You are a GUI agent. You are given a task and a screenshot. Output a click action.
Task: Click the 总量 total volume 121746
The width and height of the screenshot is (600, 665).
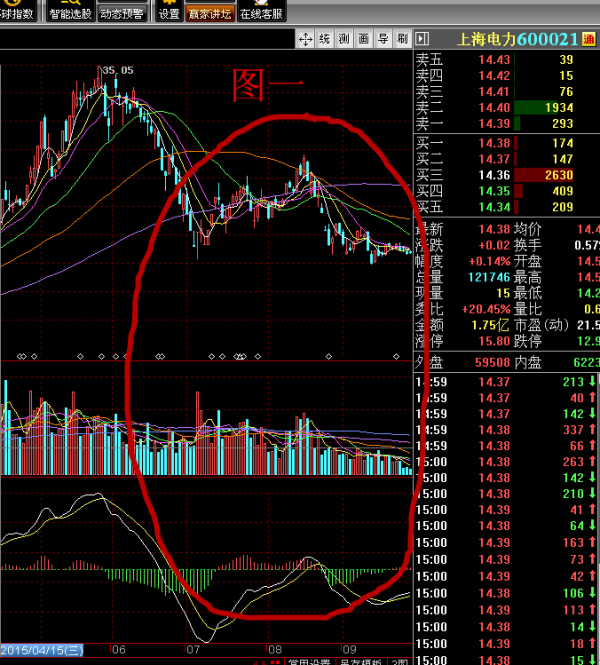489,277
